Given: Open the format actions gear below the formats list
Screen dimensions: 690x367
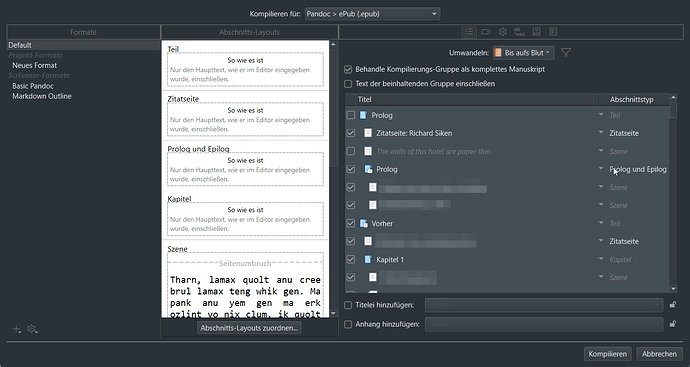Looking at the screenshot, I should click(32, 329).
